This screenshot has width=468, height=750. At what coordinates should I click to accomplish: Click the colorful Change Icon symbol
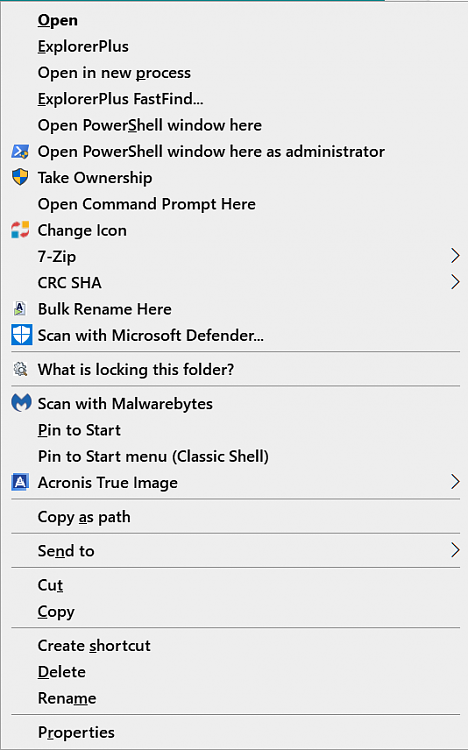click(20, 230)
